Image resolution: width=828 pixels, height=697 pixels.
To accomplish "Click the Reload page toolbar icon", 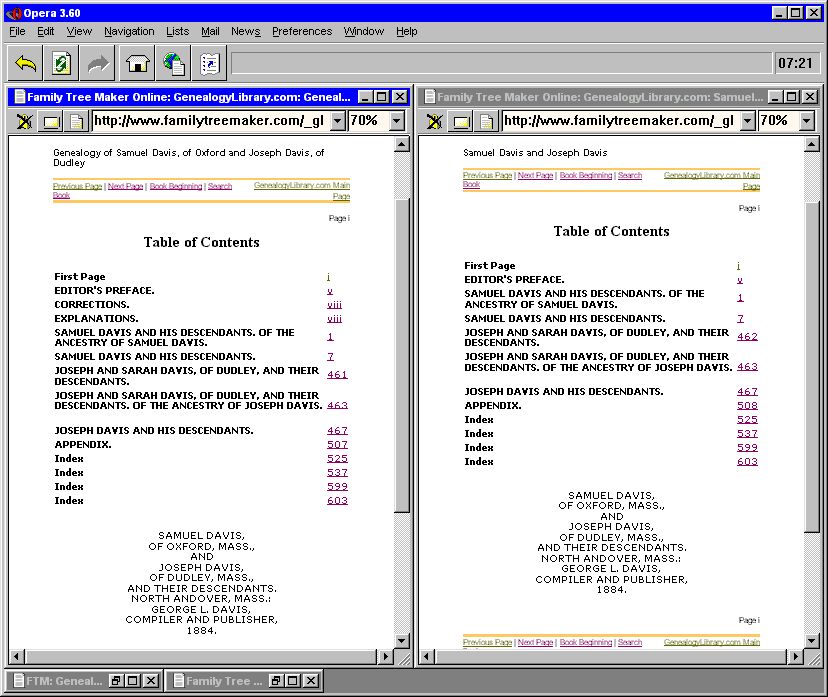I will tap(61, 63).
